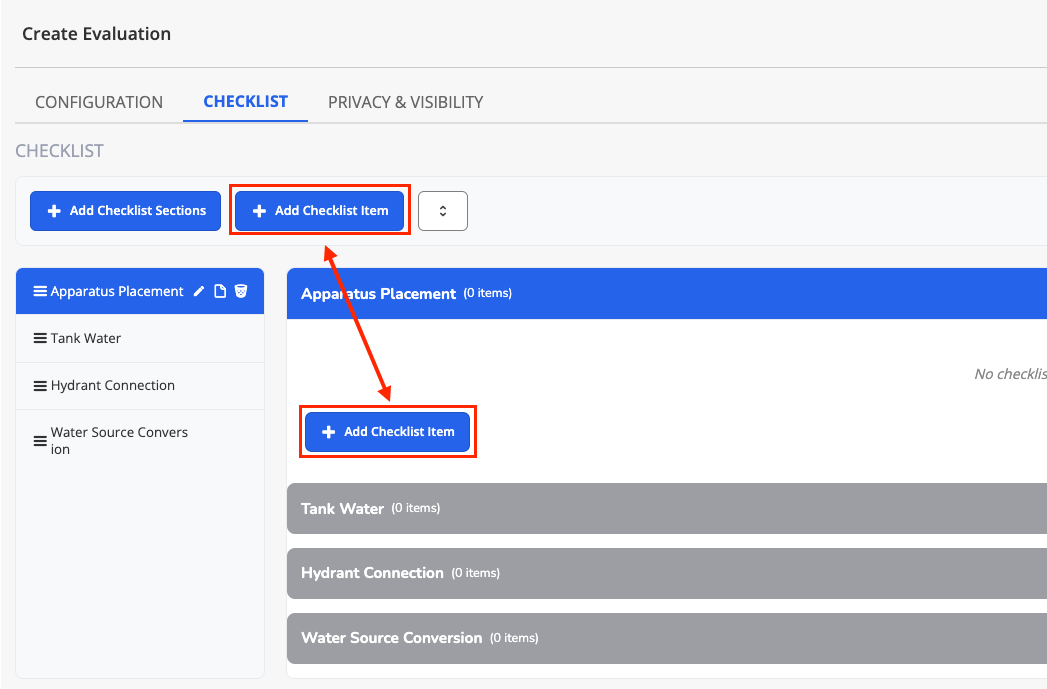Expand the Water Source Conversion section header

(x=666, y=638)
